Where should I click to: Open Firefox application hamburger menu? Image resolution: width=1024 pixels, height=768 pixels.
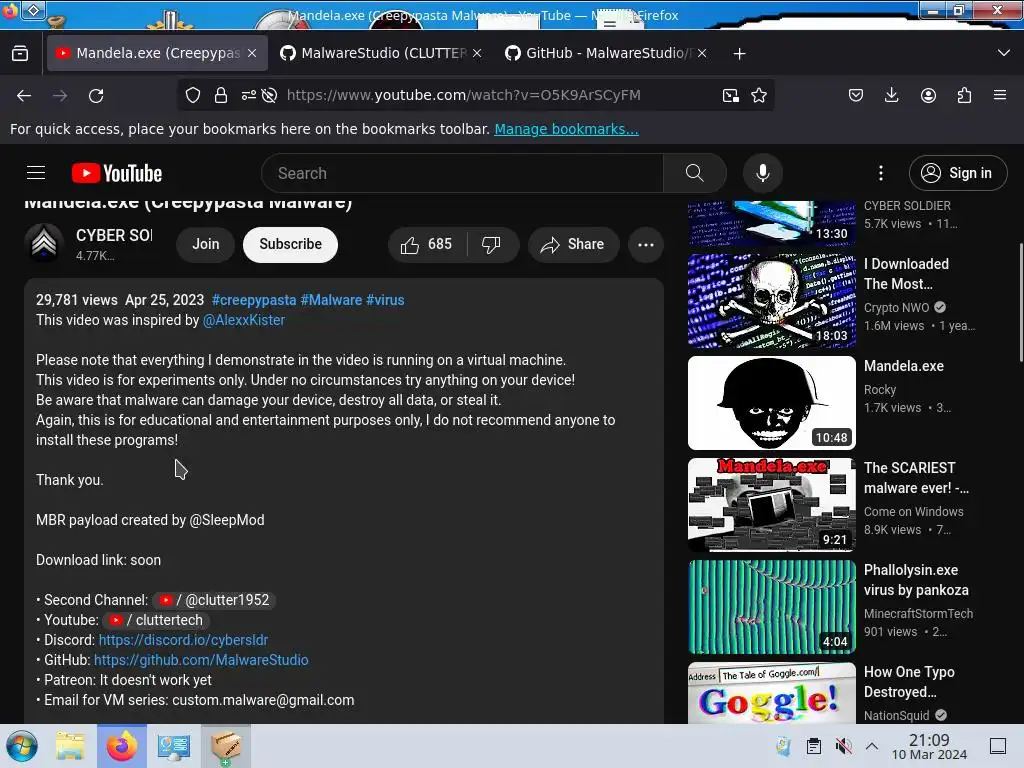click(1000, 95)
